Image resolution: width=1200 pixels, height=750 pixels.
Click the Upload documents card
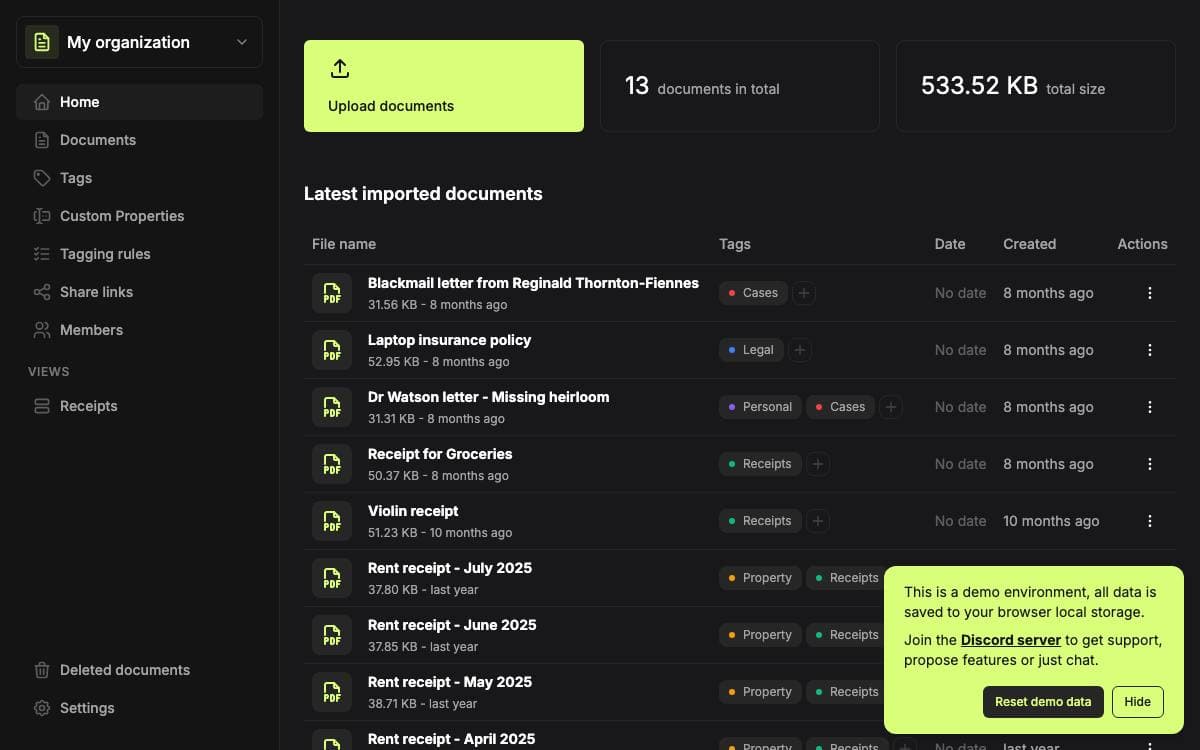444,86
